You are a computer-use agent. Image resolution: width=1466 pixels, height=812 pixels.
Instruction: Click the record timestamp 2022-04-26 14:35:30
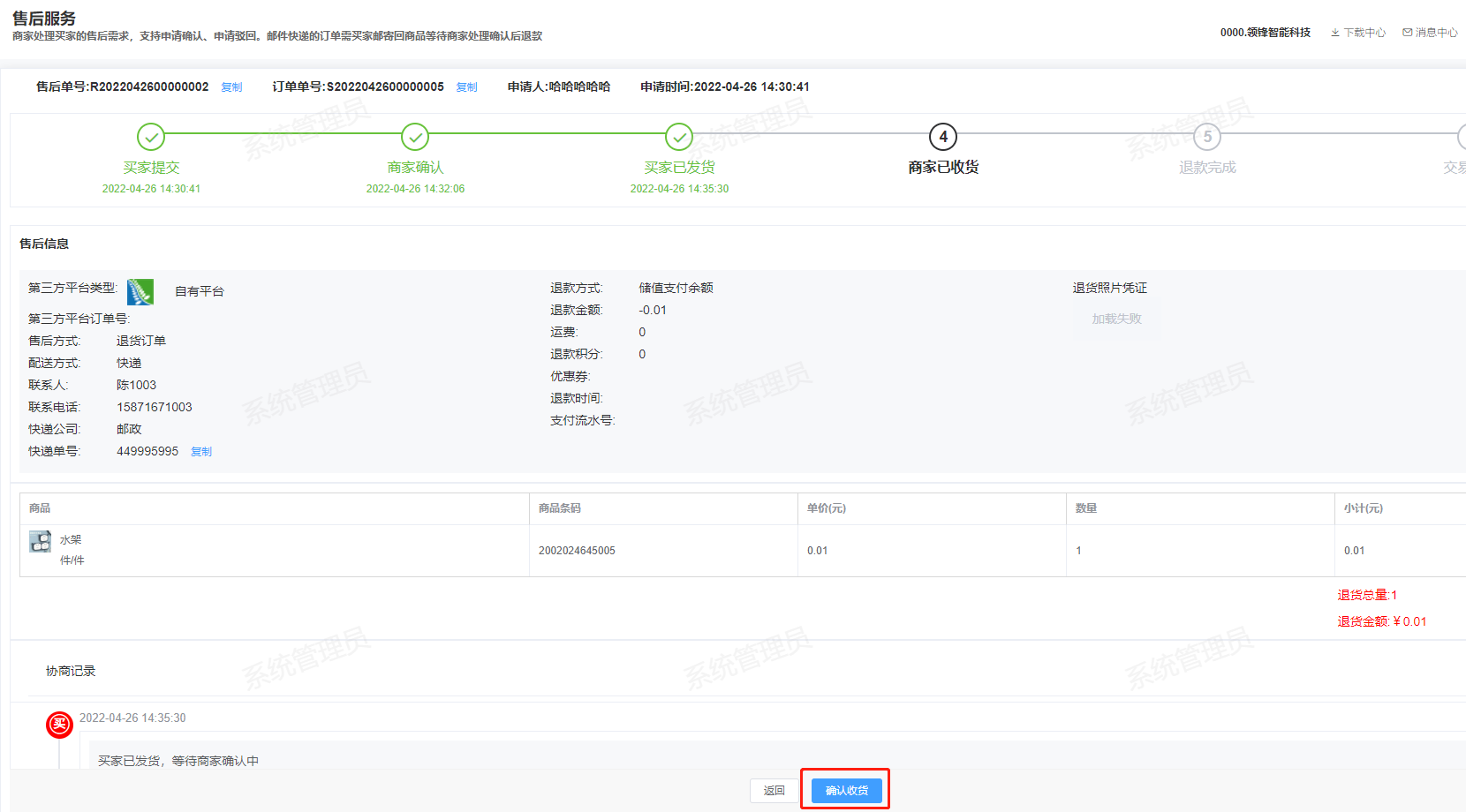coord(132,718)
